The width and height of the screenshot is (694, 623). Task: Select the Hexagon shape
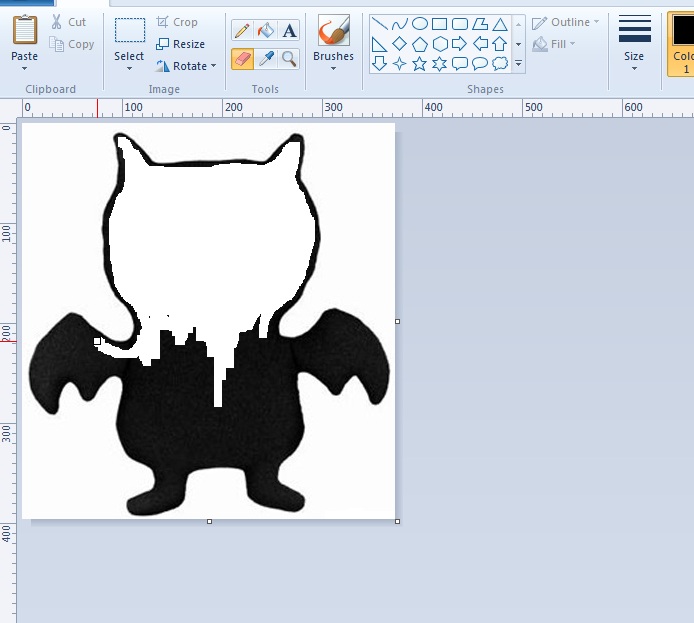point(440,44)
